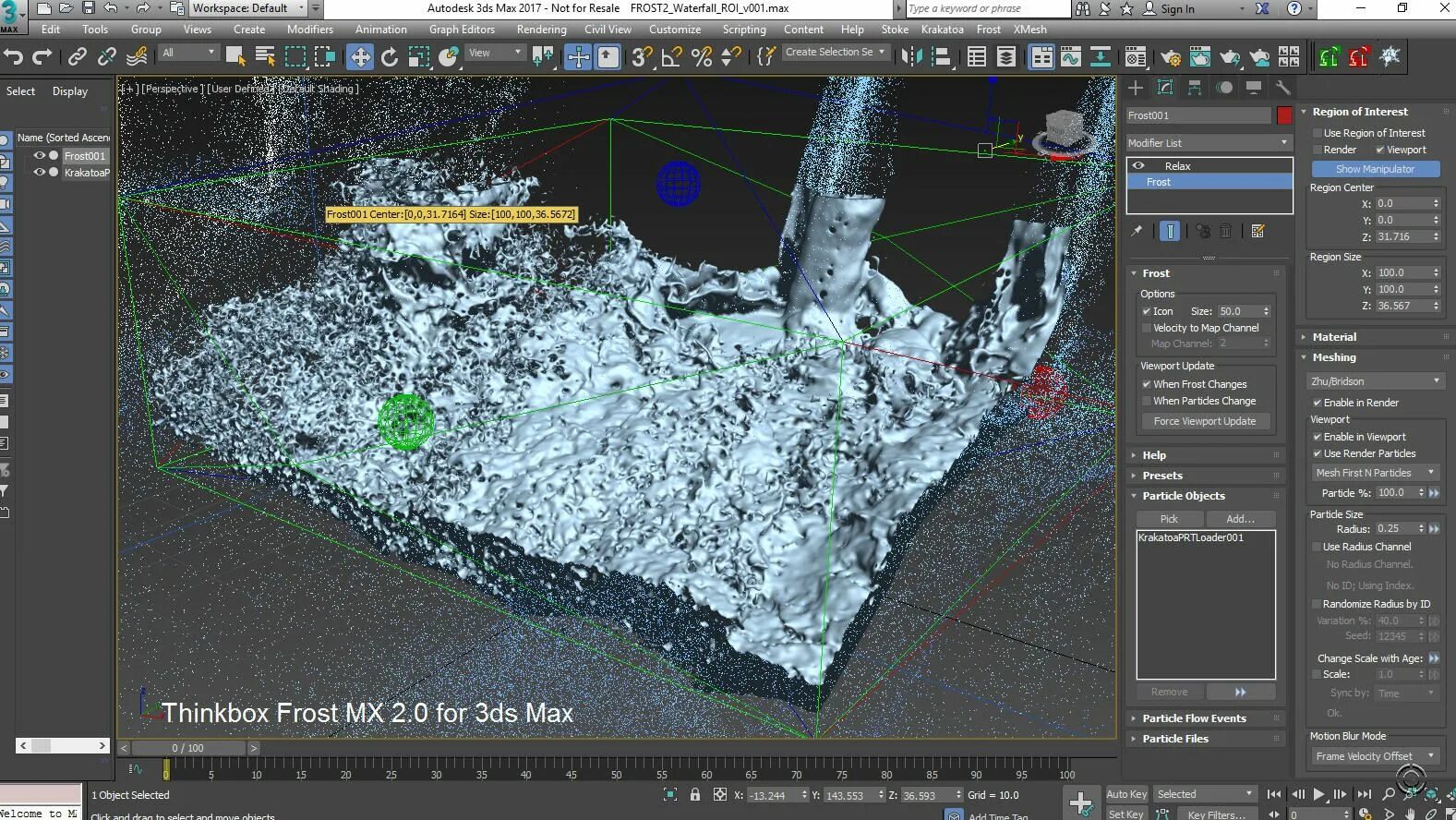
Task: Click Show End Result toggle icon
Action: (1169, 231)
